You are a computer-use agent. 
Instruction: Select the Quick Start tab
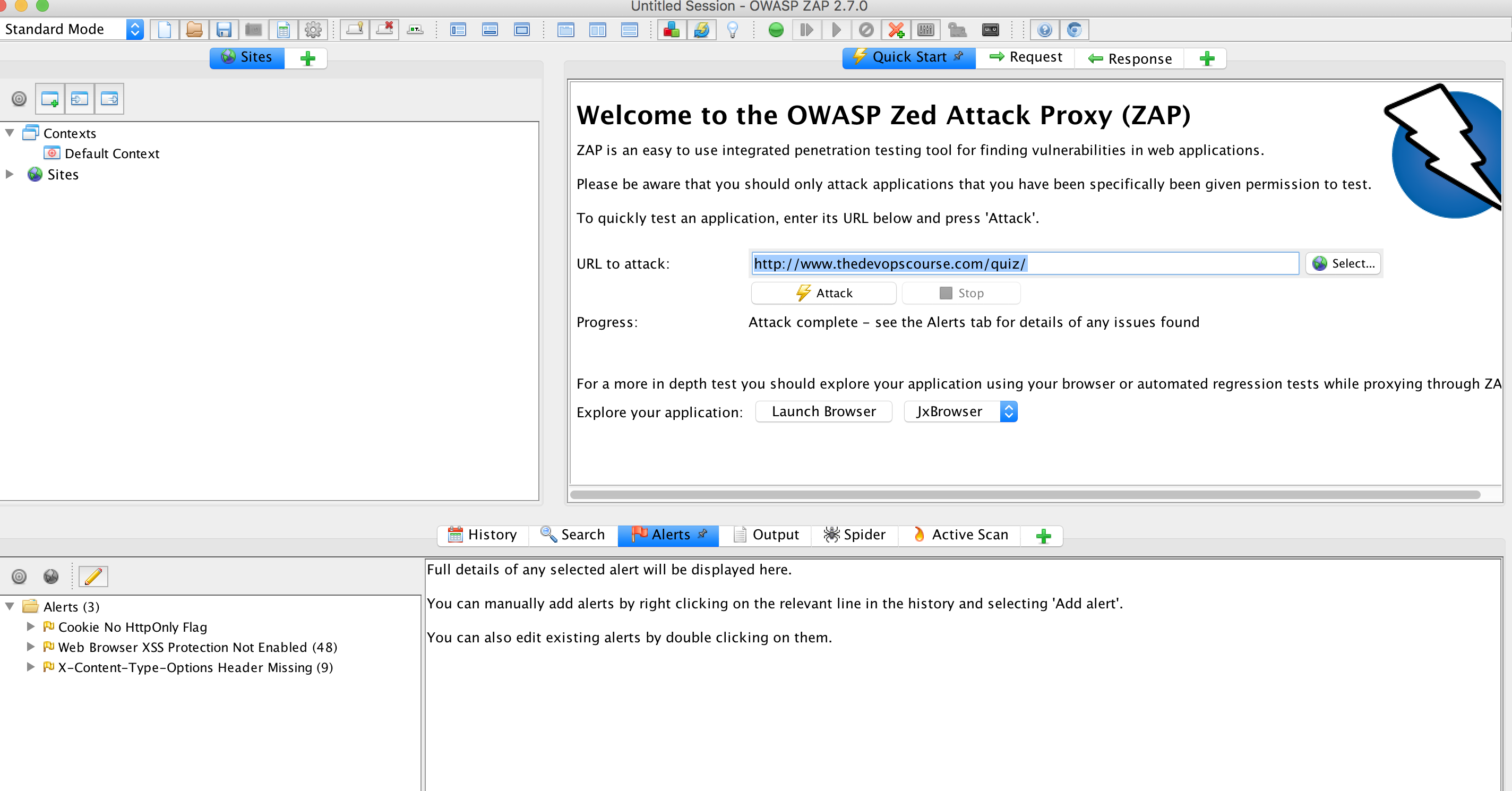pyautogui.click(x=908, y=57)
